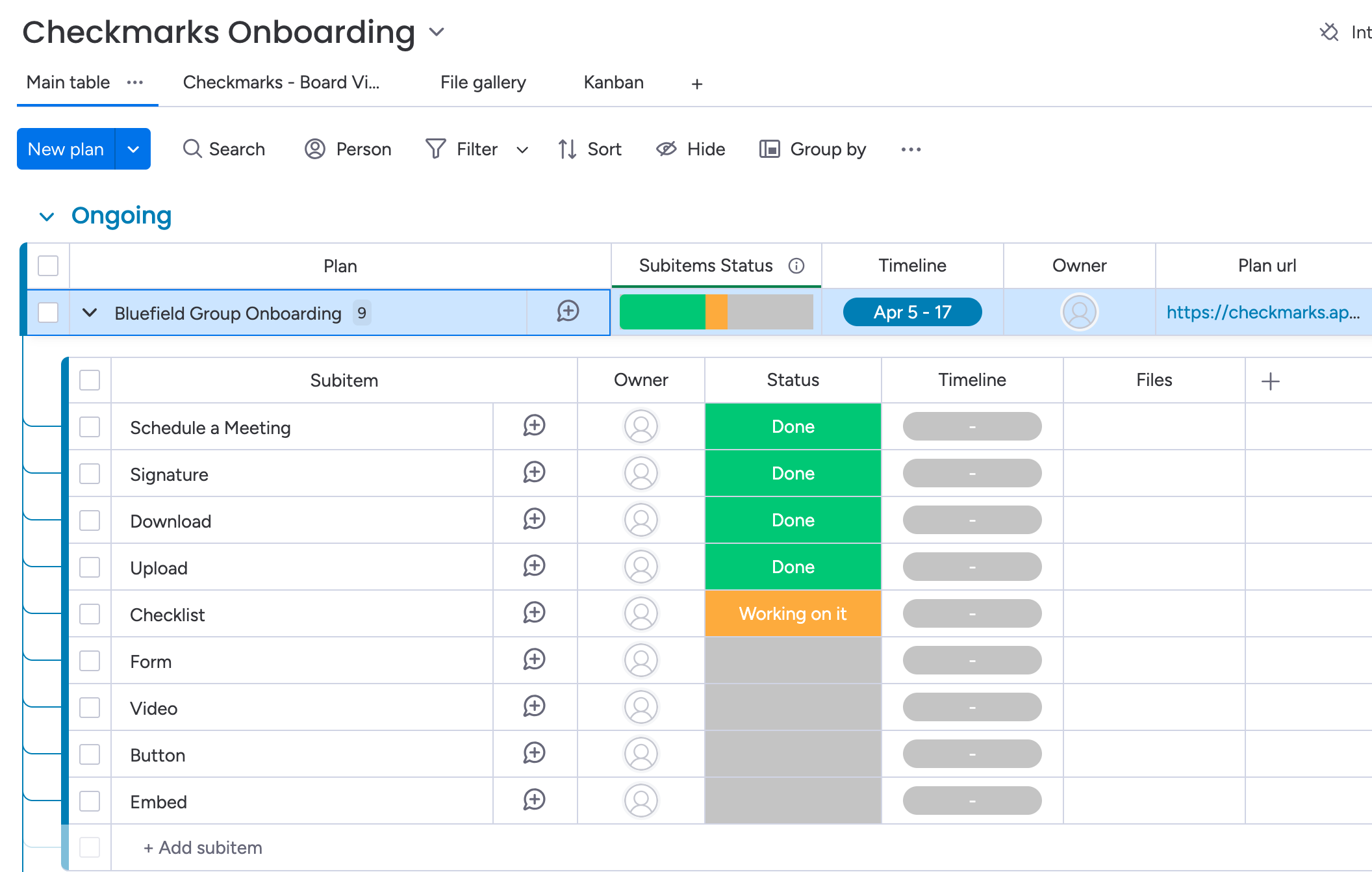Click the Subitems Status info icon
Viewport: 1372px width, 872px height.
click(796, 266)
